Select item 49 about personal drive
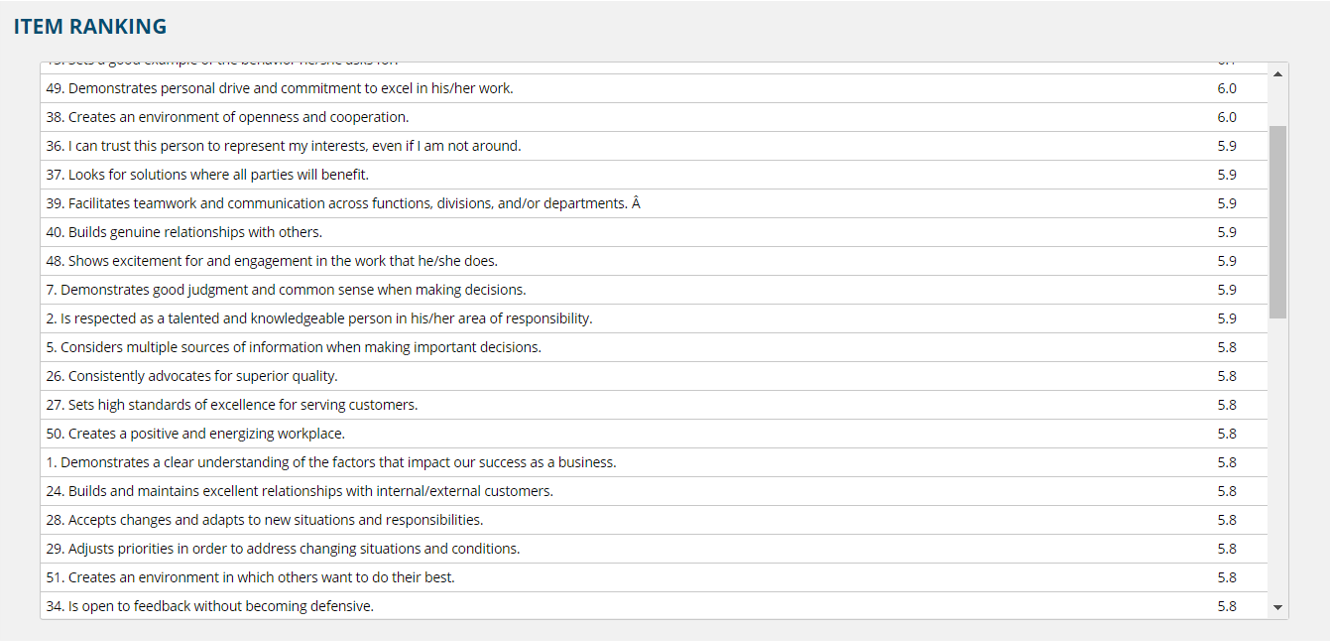Viewport: 1330px width, 641px height. 654,88
